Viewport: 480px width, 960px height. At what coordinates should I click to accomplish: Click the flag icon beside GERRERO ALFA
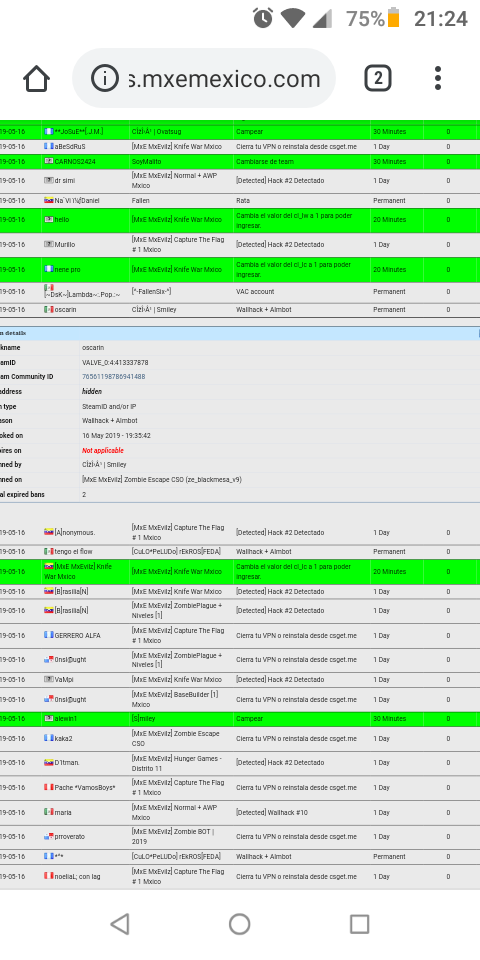pos(49,635)
